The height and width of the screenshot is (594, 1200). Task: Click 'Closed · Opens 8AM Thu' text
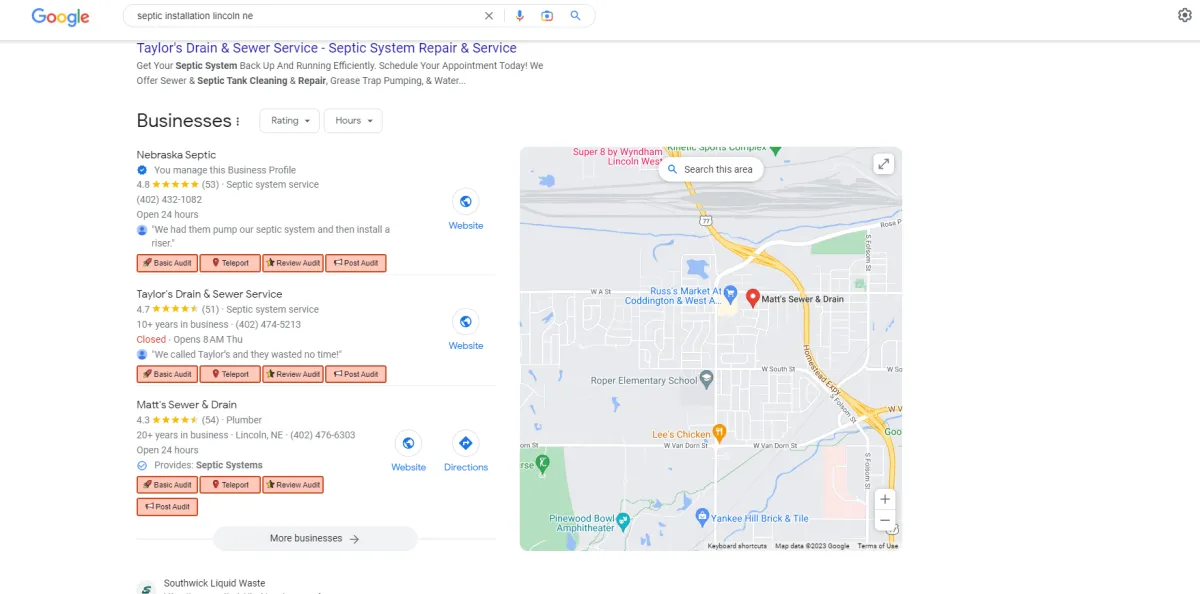point(190,340)
